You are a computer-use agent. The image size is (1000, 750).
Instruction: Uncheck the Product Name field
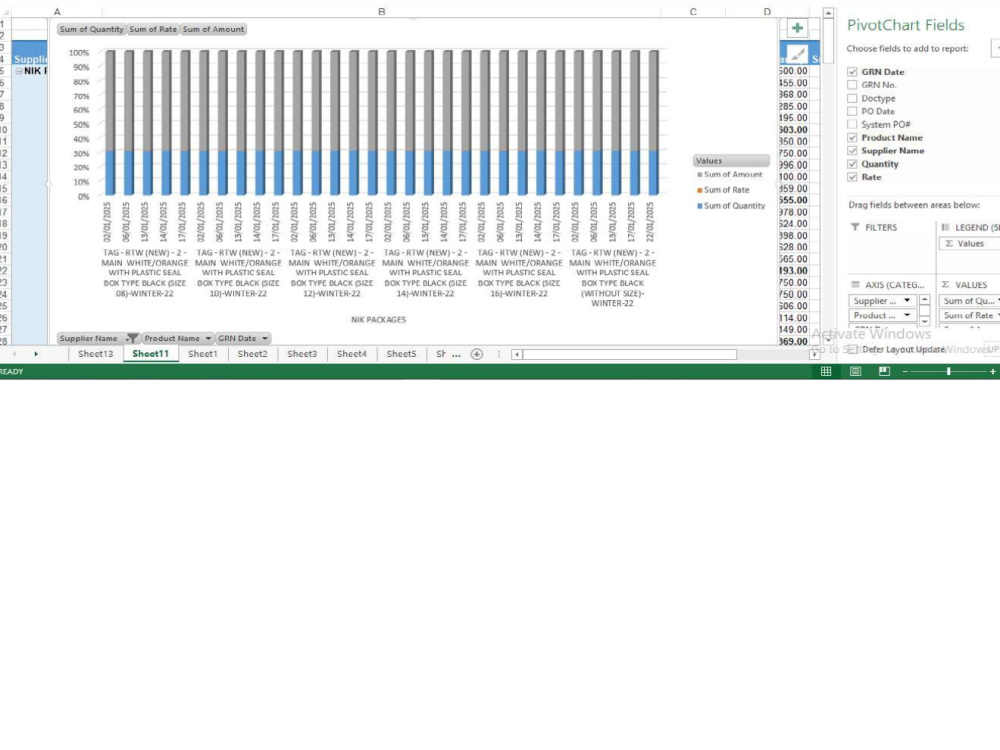852,138
